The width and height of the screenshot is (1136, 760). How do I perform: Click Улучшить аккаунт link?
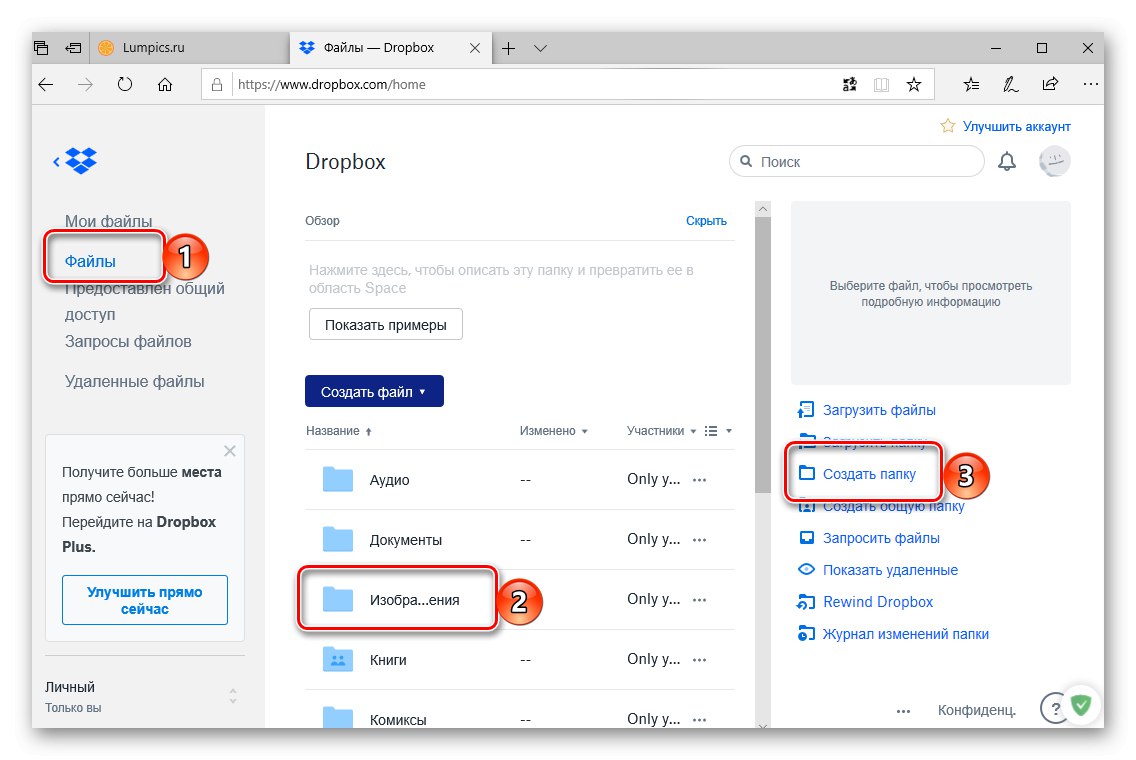tap(1016, 126)
